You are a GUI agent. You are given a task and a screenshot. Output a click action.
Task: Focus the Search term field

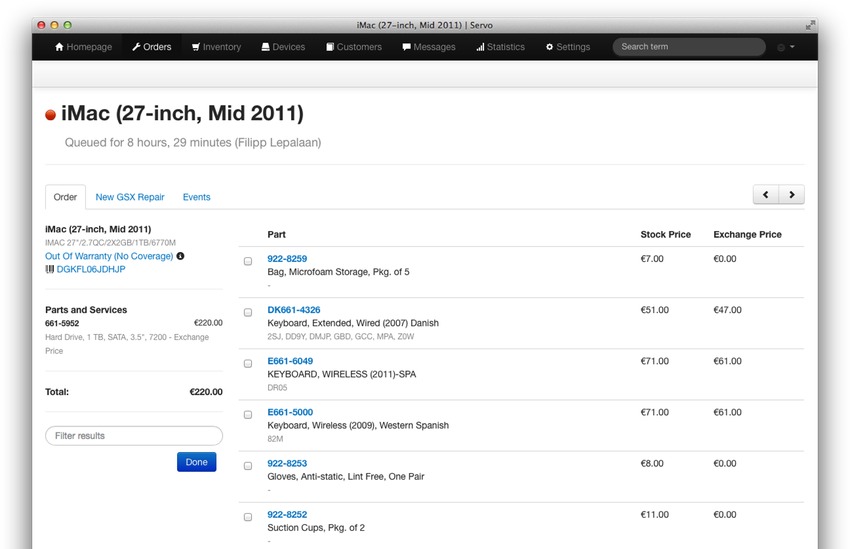pos(689,47)
